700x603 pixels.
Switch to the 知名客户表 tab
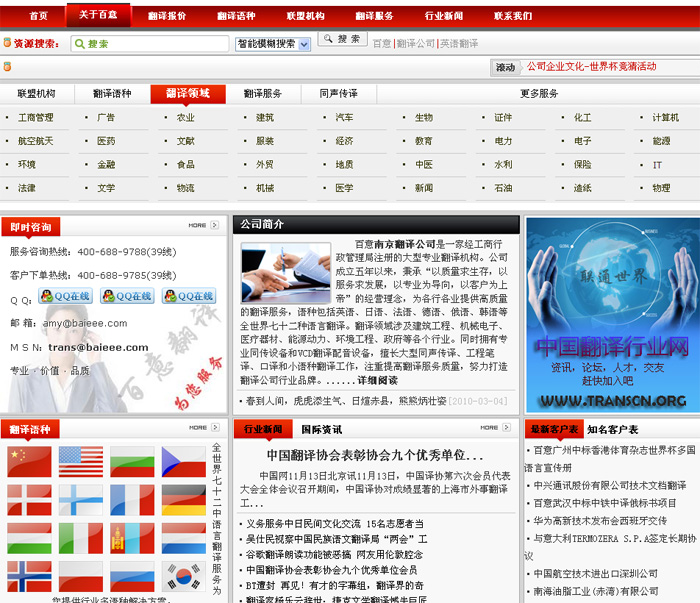coord(612,429)
